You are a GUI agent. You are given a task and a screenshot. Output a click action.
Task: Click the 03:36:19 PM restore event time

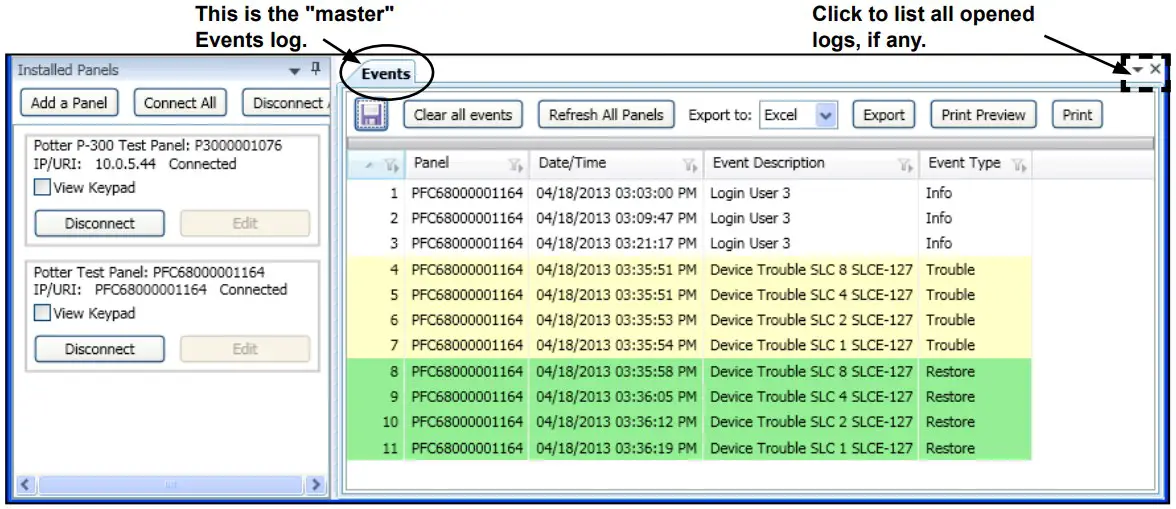616,448
